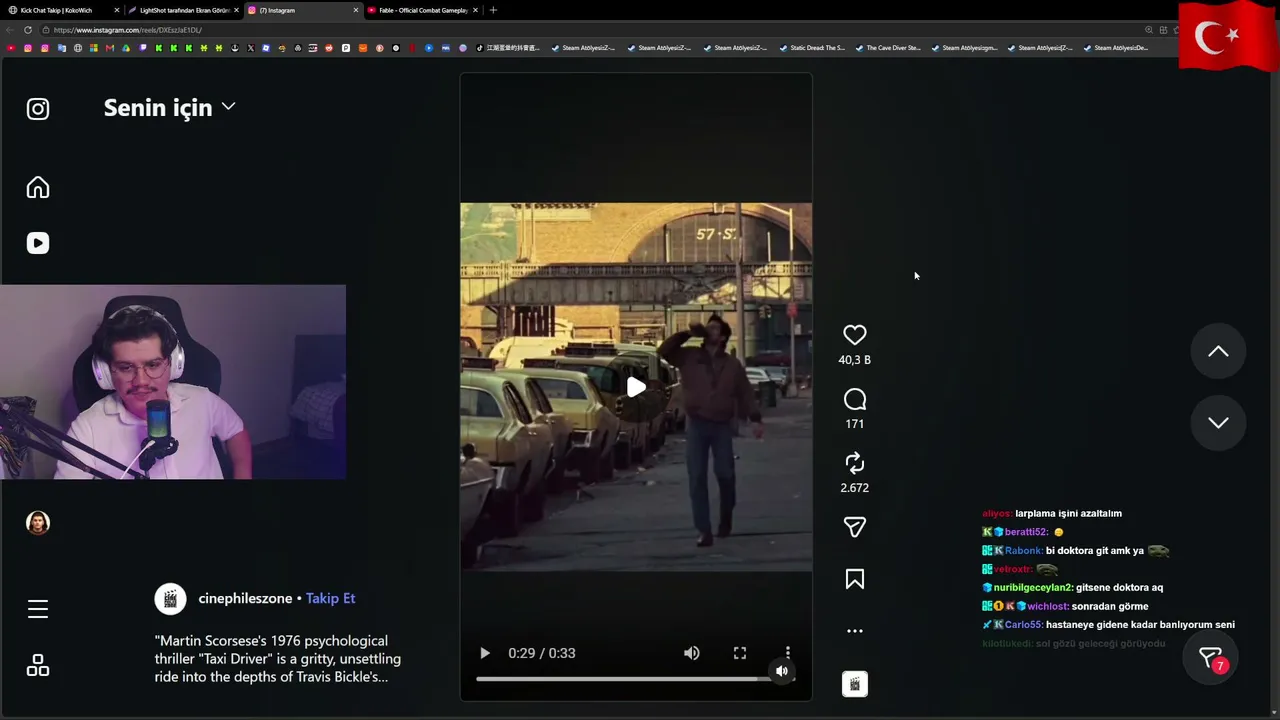Mute the video using the player volume icon
1280x720 pixels.
[692, 653]
